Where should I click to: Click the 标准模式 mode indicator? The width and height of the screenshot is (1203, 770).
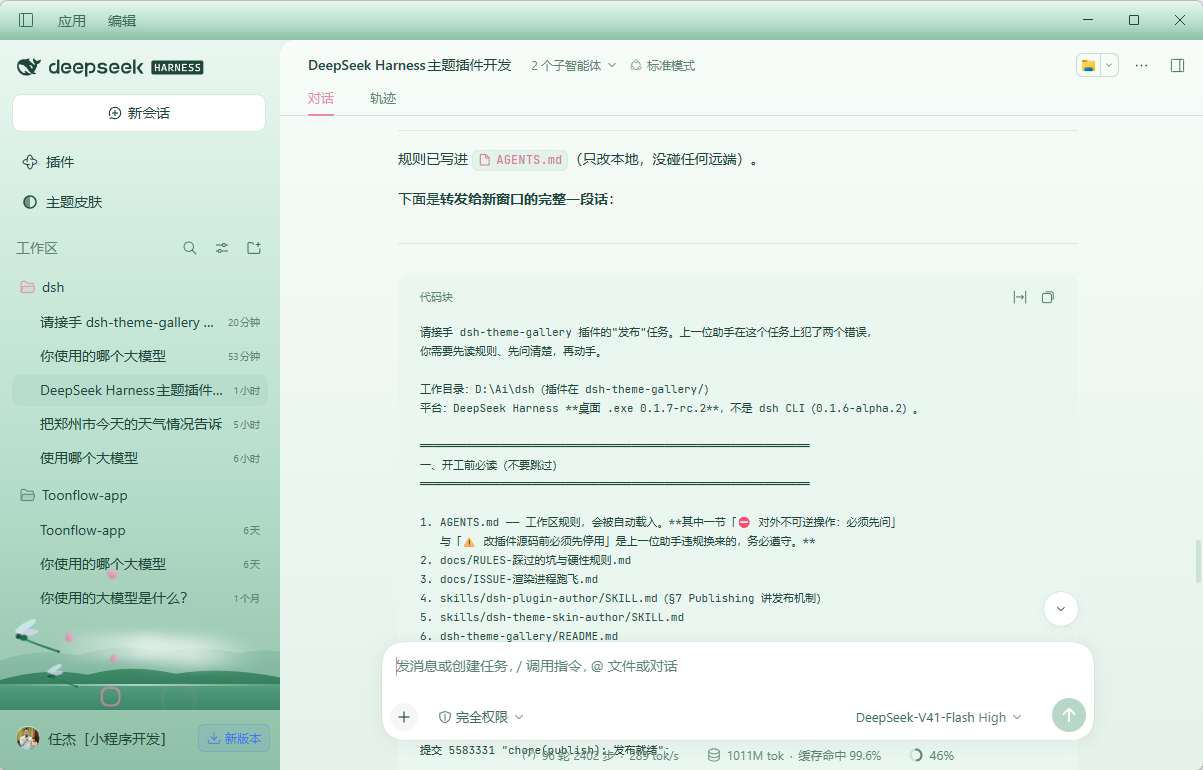662,66
